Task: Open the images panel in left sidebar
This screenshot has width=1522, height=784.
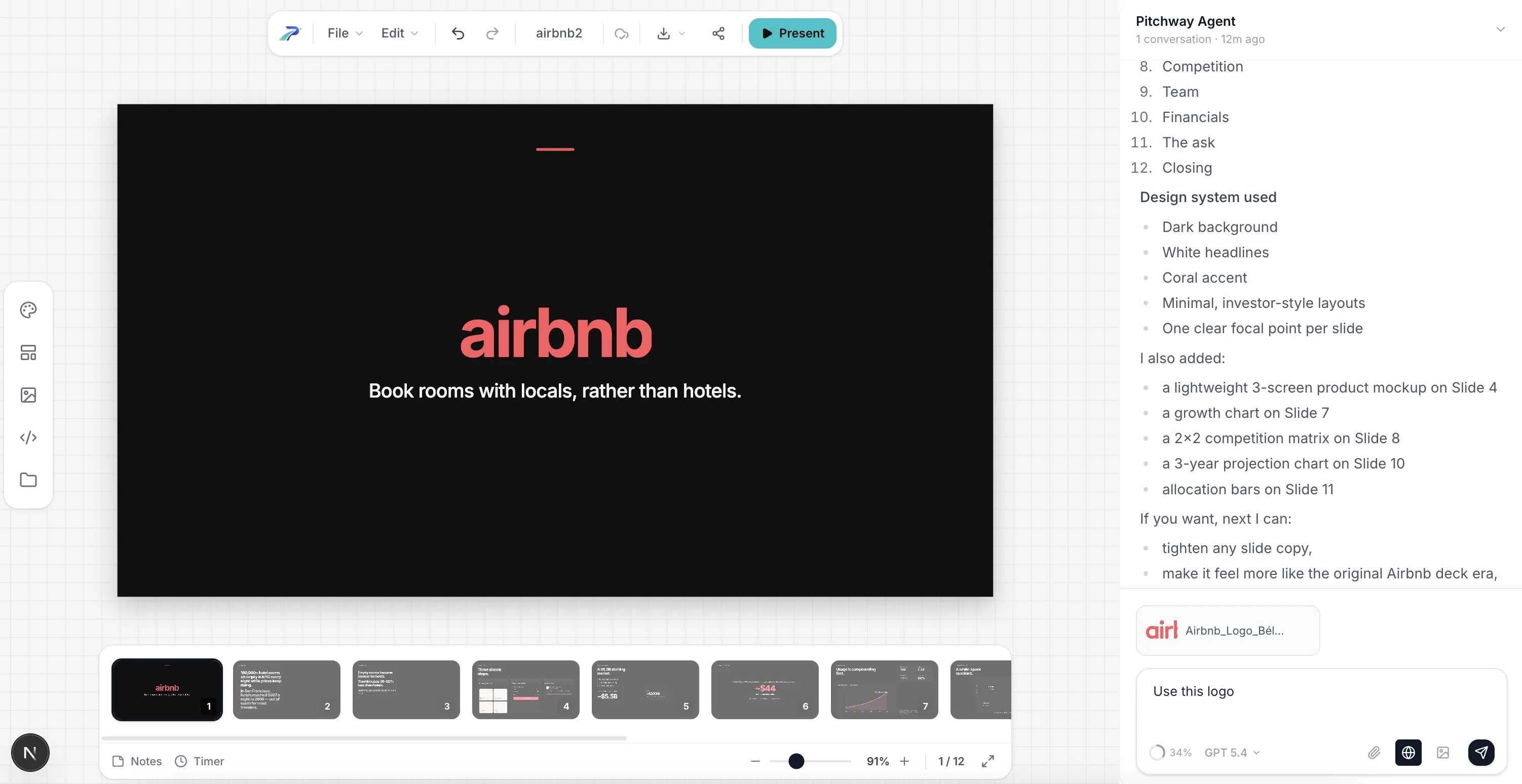Action: tap(28, 395)
